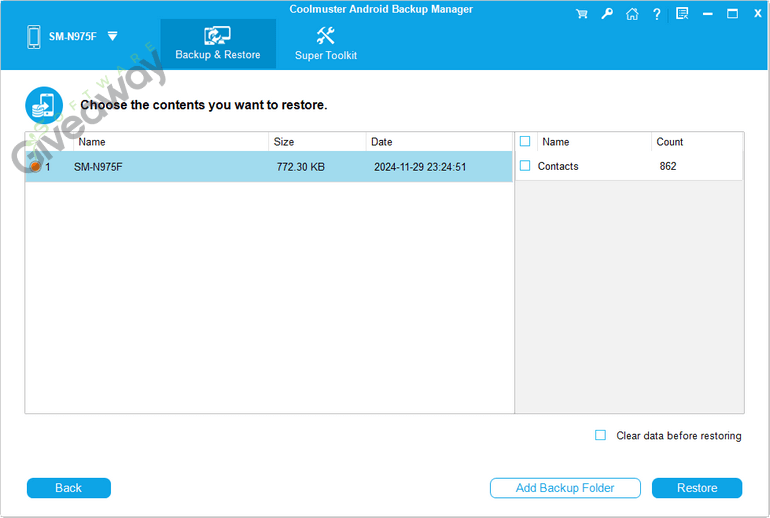Click the Contacts label in content list
Image resolution: width=770 pixels, height=518 pixels.
558,166
